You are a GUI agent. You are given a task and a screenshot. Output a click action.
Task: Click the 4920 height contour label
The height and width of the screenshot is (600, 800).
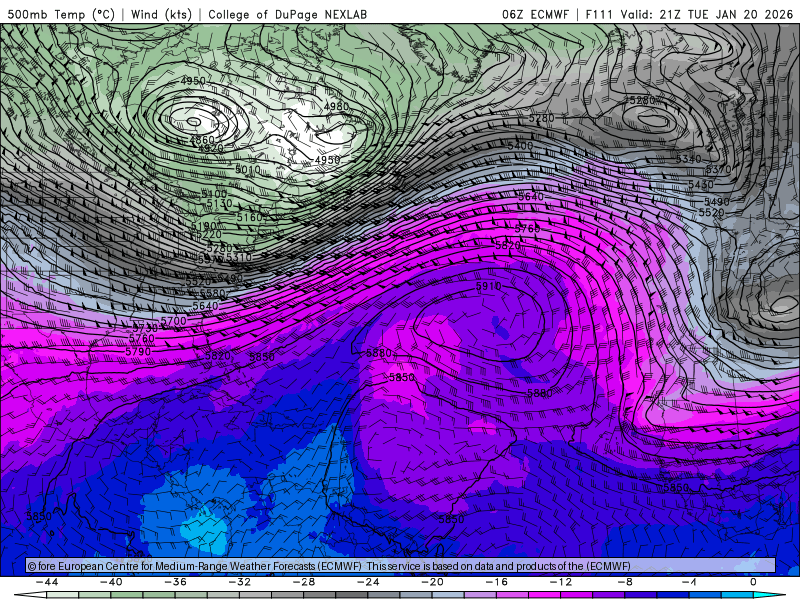coord(210,148)
